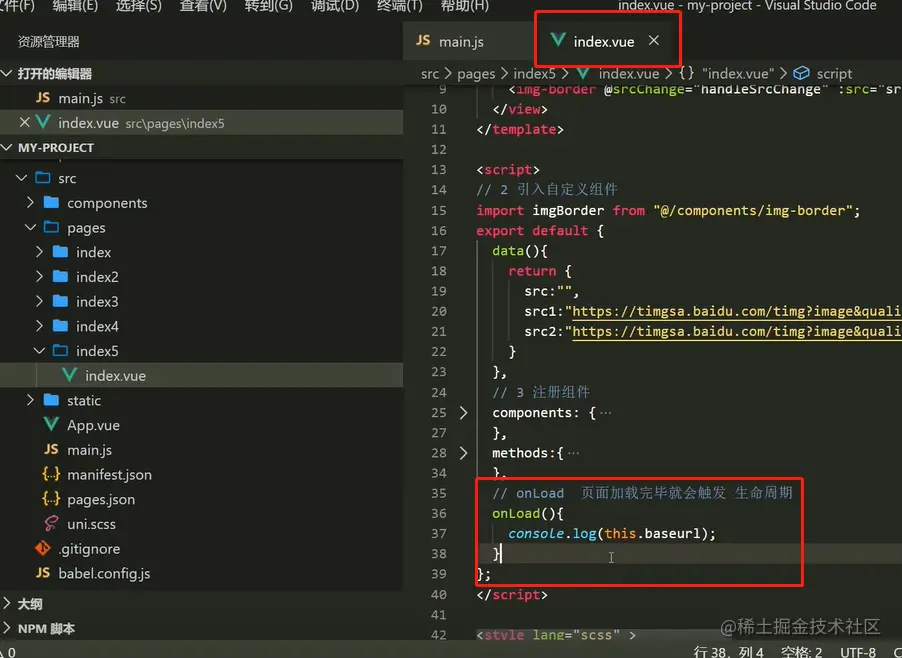The height and width of the screenshot is (658, 902).
Task: Collapse the index5 folder chevron
Action: (39, 351)
